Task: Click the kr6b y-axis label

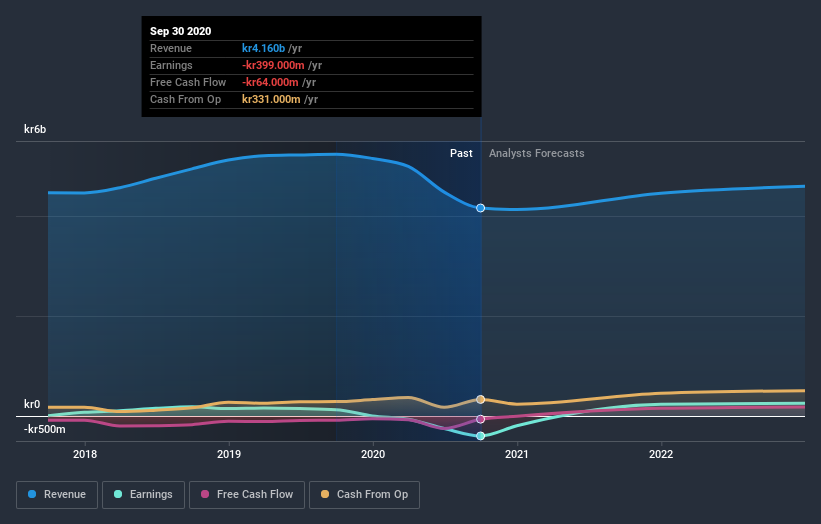Action: [x=35, y=129]
